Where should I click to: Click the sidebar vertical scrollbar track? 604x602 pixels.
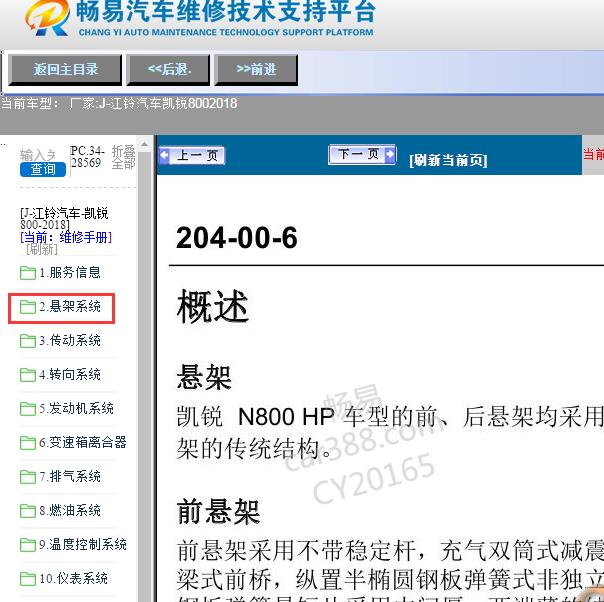pos(144,376)
